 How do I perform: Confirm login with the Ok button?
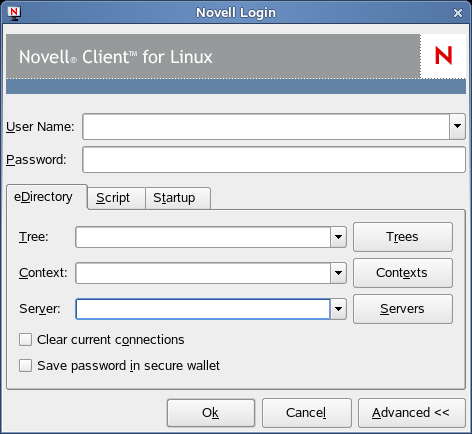[x=211, y=413]
